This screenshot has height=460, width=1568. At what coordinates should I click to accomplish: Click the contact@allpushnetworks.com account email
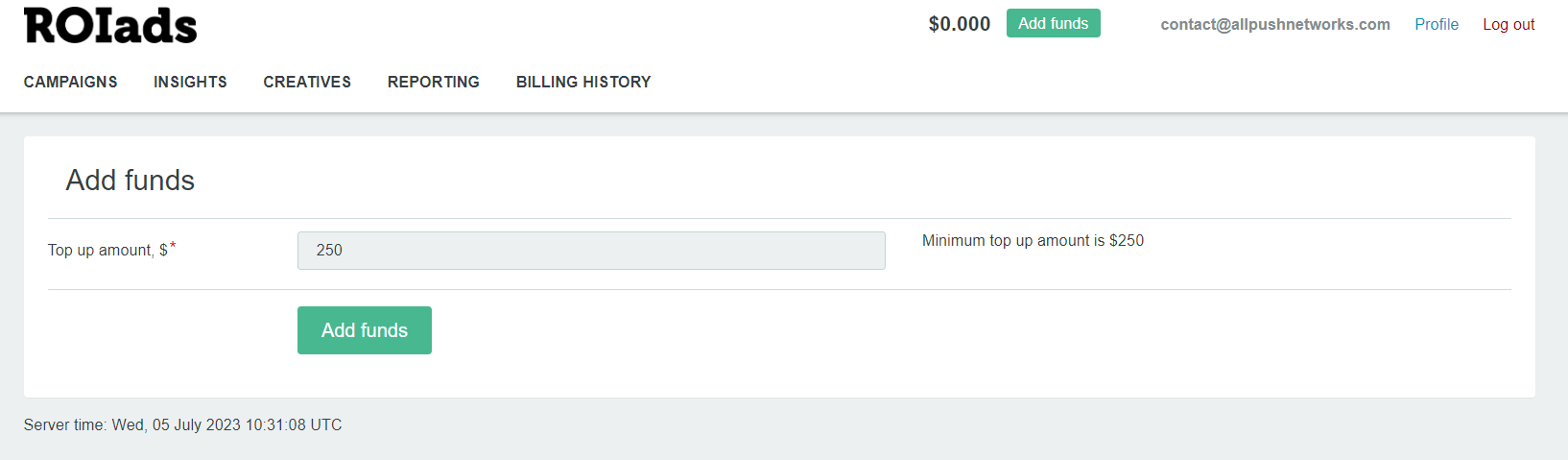(x=1274, y=25)
